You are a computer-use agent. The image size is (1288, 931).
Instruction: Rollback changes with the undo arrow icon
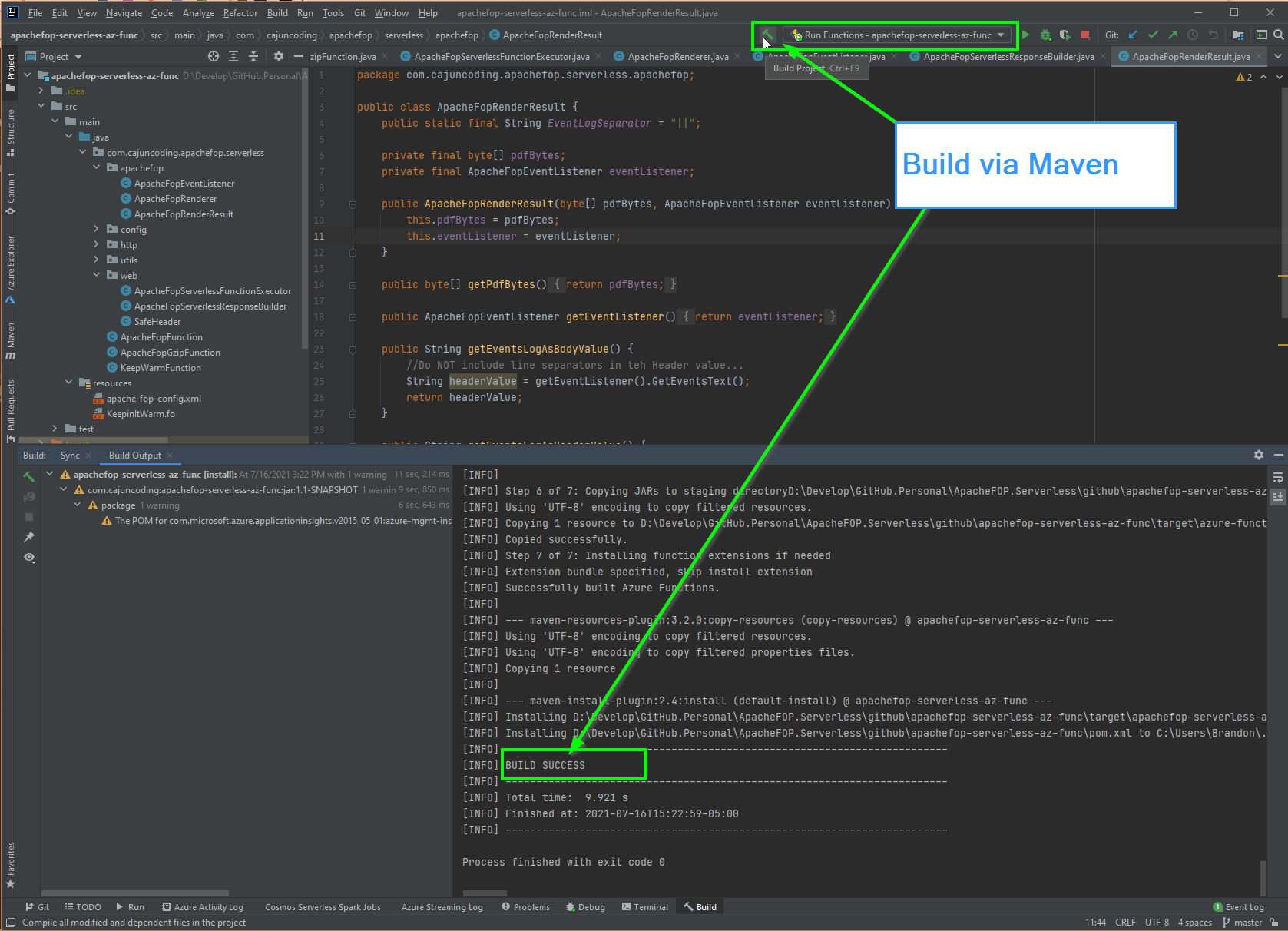pos(1213,35)
